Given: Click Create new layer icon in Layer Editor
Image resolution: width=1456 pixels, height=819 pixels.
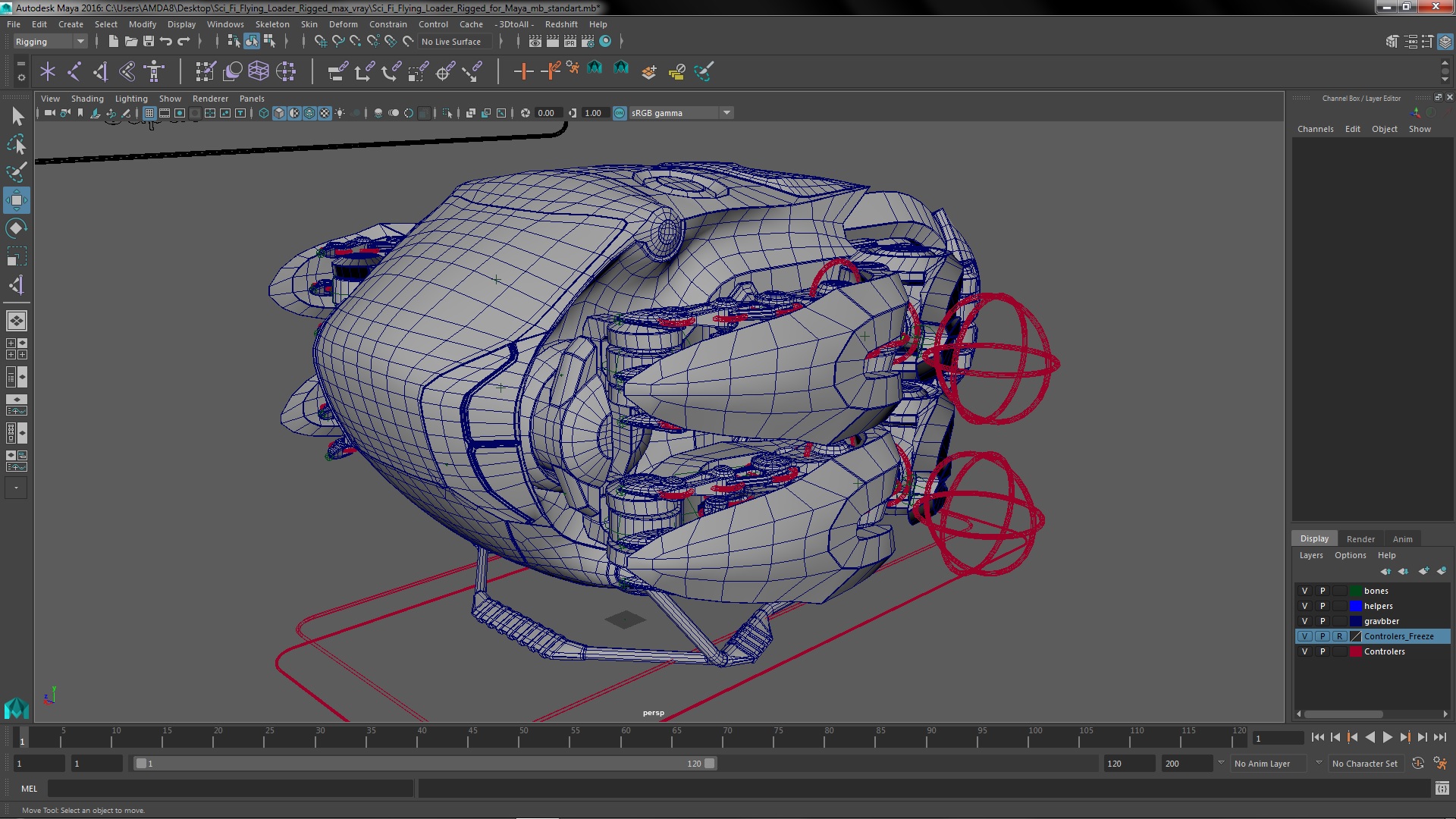Looking at the screenshot, I should coord(1424,571).
